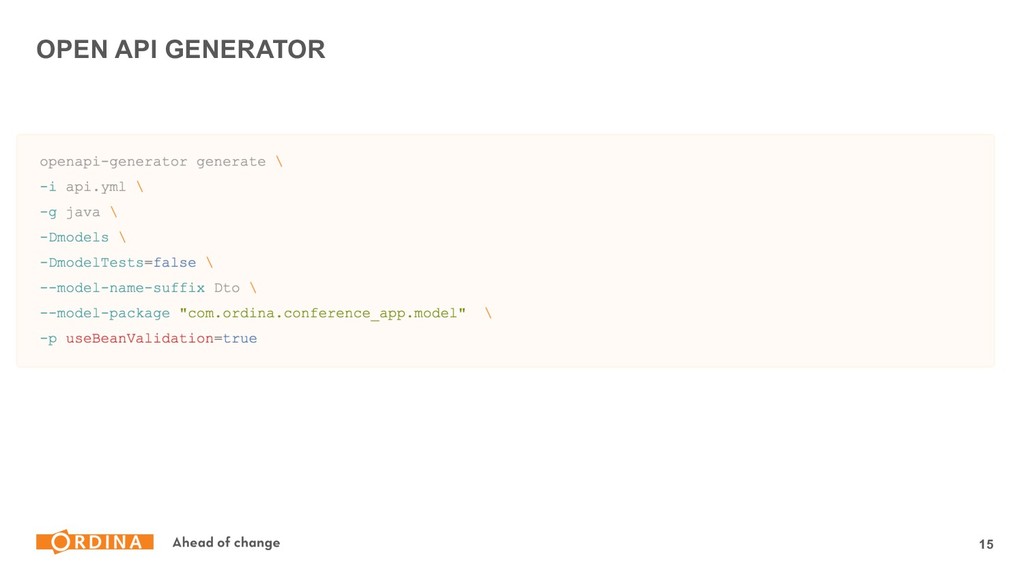
Task: Click the word 'java' in the code
Action: click(83, 212)
